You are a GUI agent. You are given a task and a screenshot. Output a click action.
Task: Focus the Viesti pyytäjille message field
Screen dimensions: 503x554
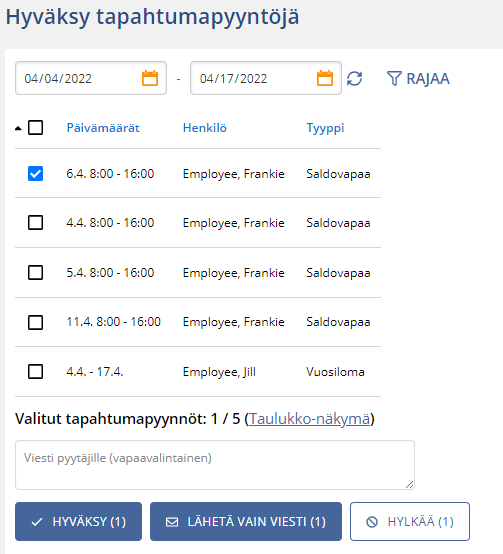tap(215, 465)
